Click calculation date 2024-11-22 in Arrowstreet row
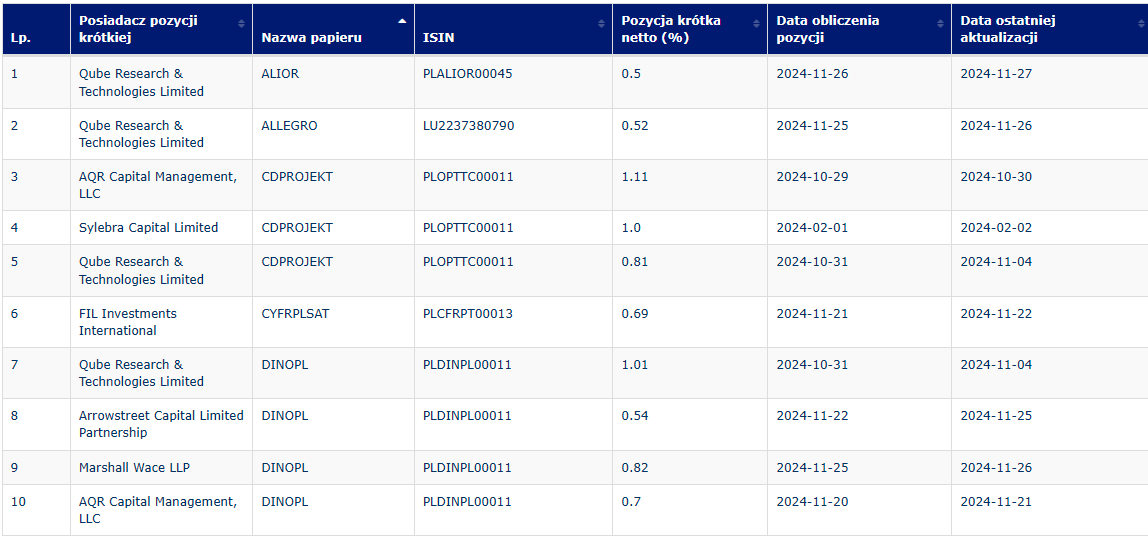 813,415
